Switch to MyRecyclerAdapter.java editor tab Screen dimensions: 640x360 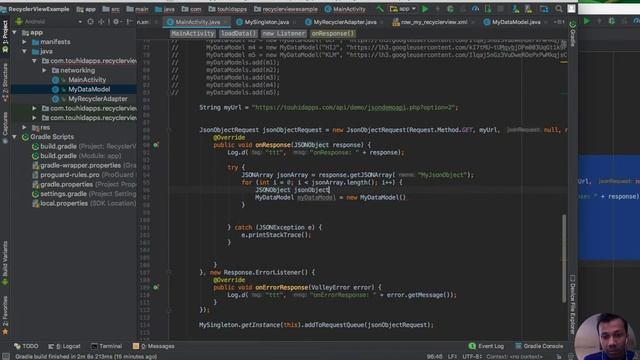[x=341, y=22]
